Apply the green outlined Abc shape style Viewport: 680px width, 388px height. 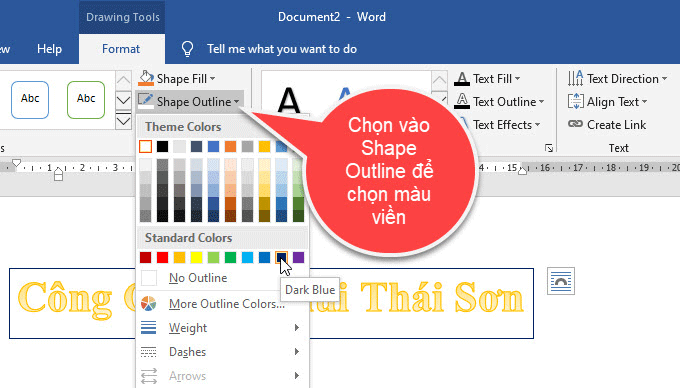point(86,99)
